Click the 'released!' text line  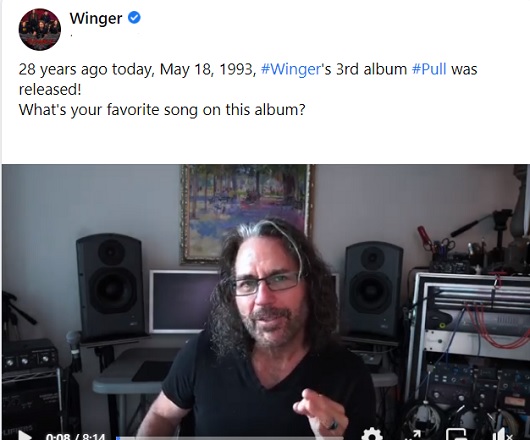(x=50, y=90)
